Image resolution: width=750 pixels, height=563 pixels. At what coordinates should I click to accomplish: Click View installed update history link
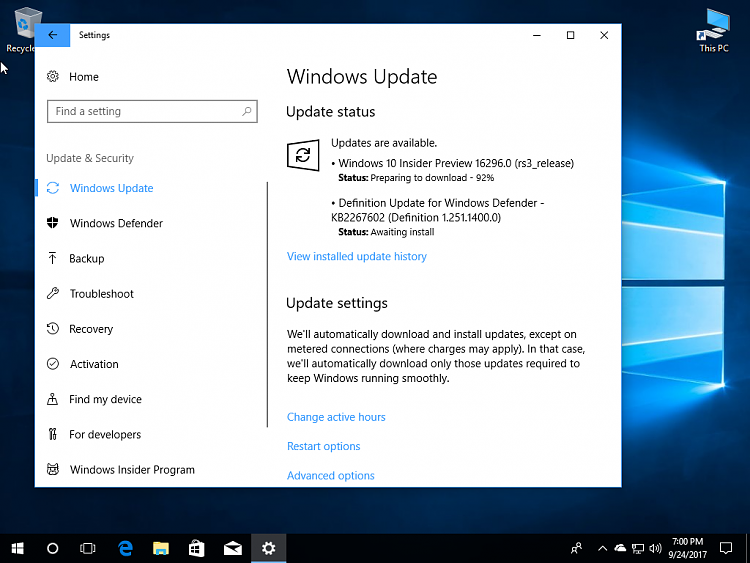[357, 256]
